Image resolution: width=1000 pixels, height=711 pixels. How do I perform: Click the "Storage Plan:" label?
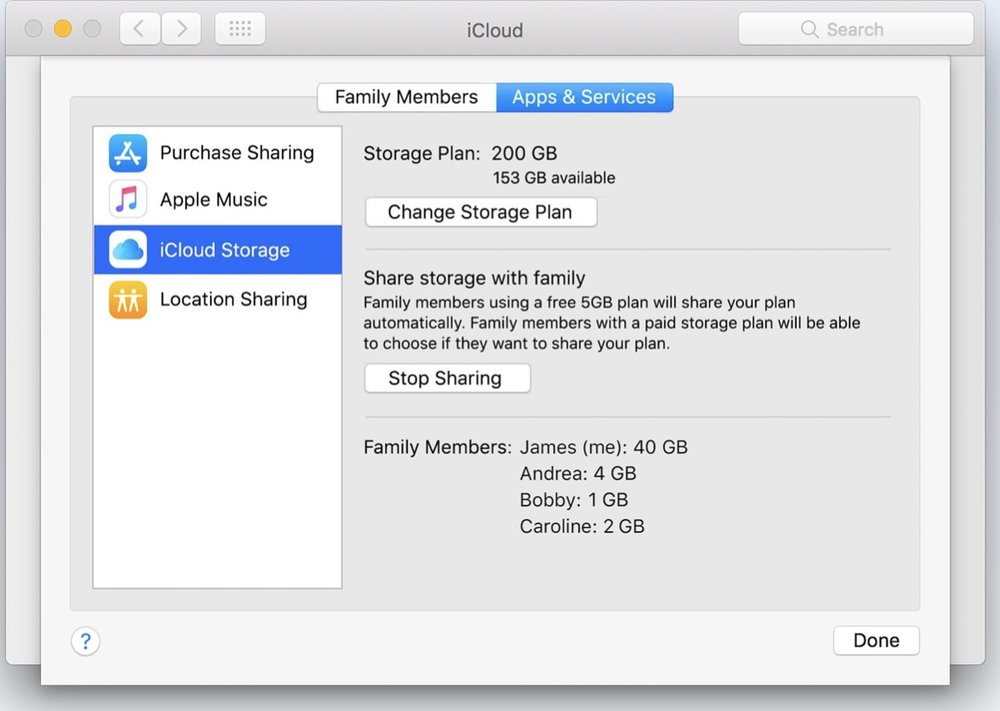point(422,154)
